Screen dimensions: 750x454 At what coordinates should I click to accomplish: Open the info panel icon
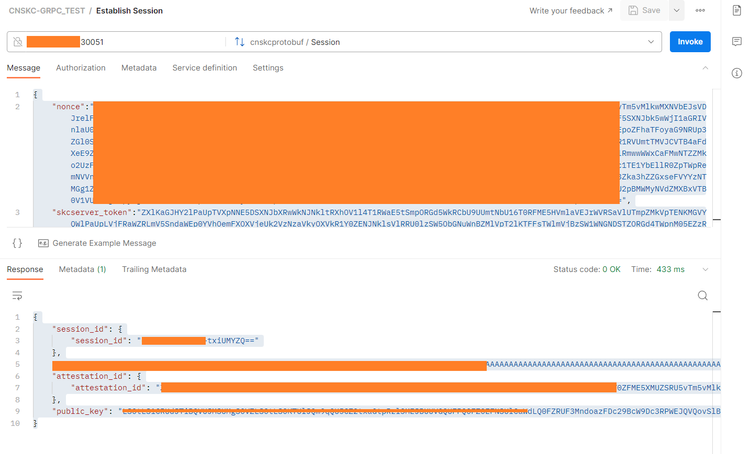[x=737, y=73]
